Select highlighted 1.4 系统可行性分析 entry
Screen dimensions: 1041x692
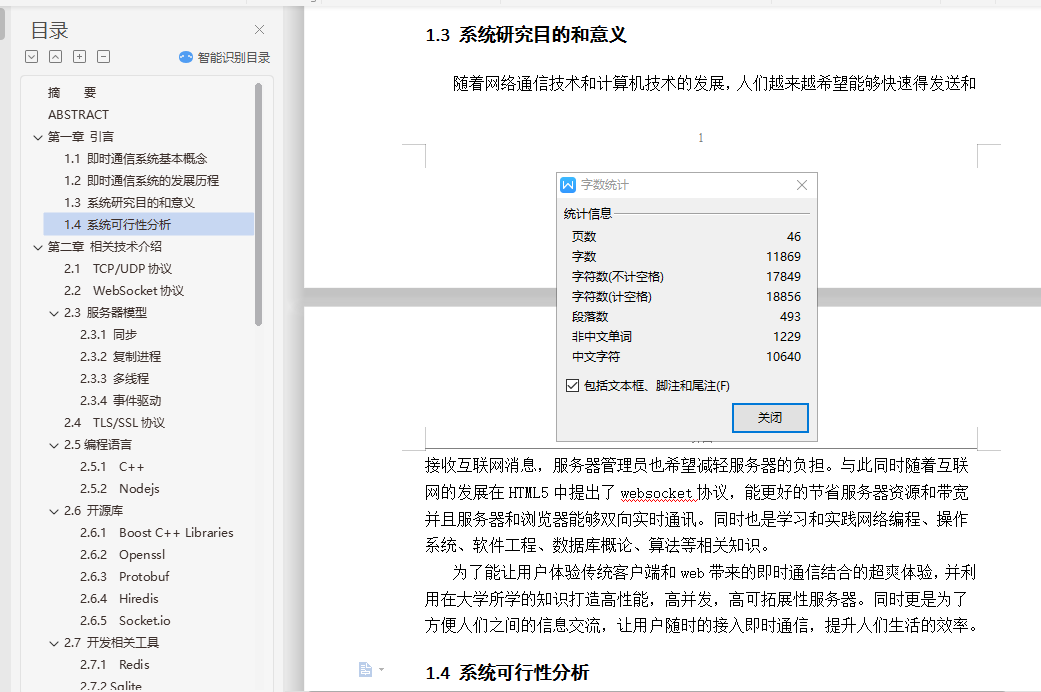click(149, 224)
